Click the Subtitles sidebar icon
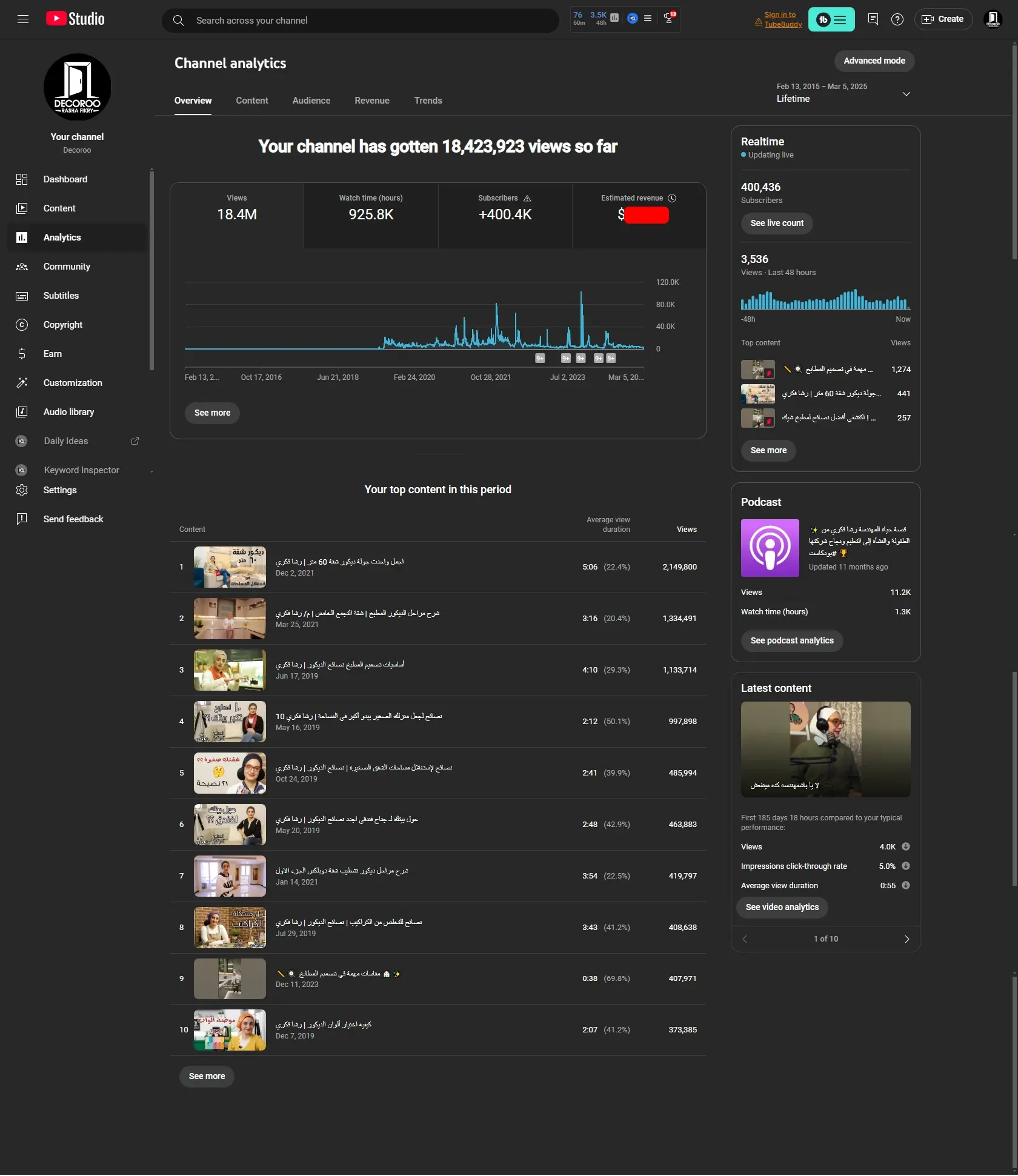Viewport: 1018px width, 1176px height. [x=22, y=296]
